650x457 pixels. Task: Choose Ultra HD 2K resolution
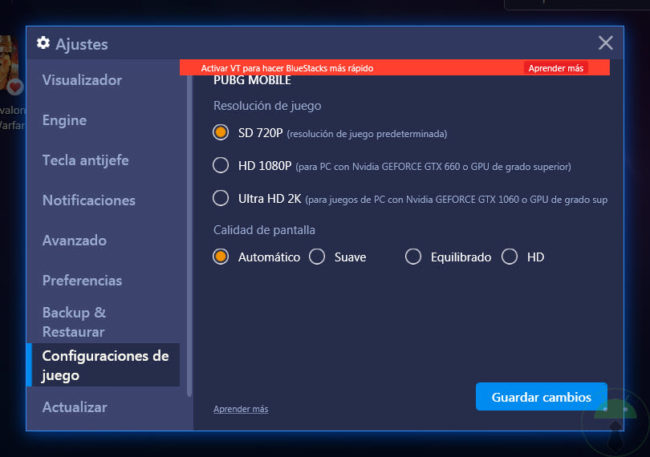[x=221, y=198]
